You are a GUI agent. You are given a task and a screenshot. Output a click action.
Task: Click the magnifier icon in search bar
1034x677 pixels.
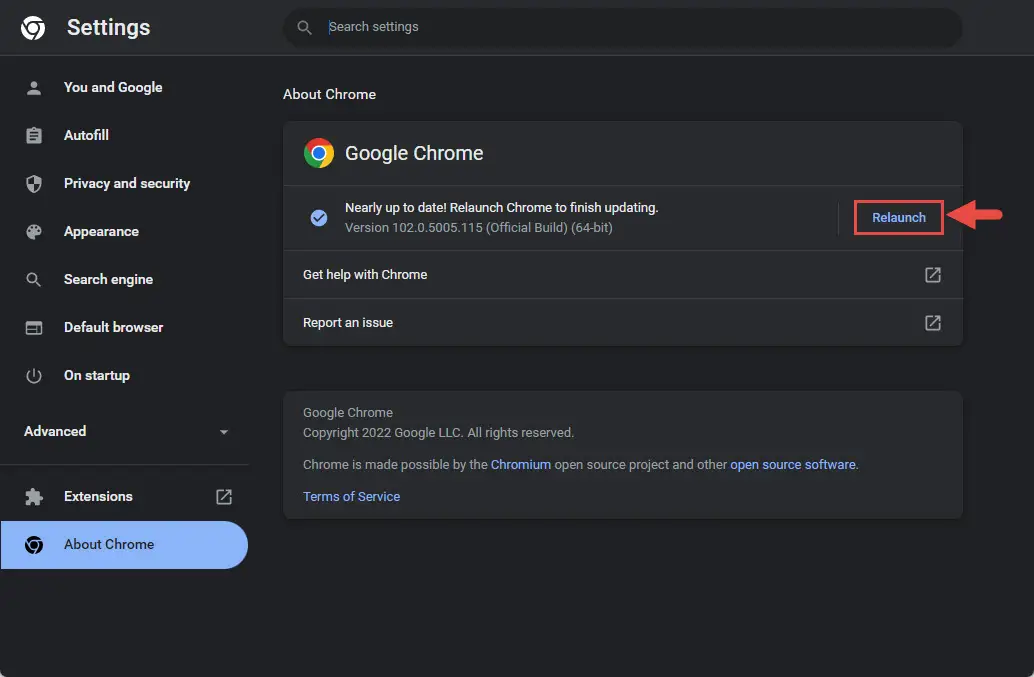click(x=304, y=27)
